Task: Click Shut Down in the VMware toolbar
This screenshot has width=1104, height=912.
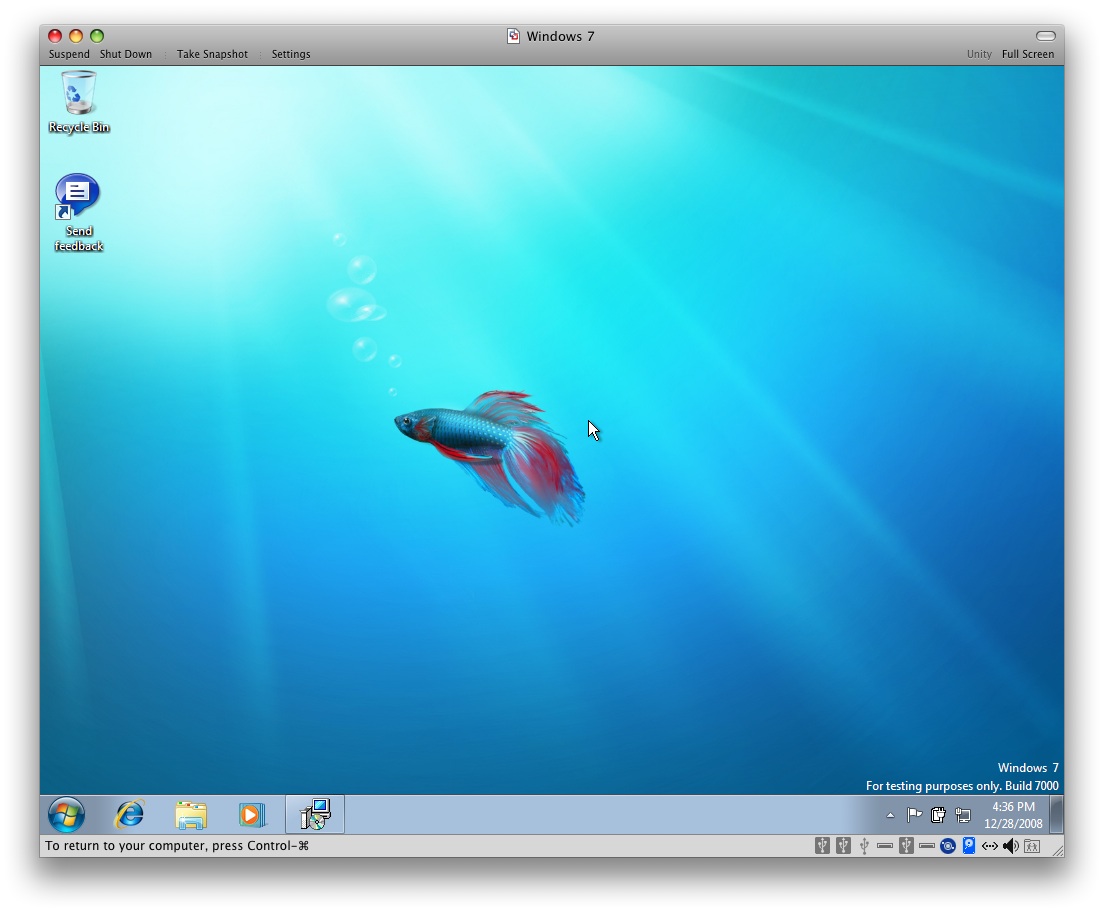Action: [x=125, y=54]
